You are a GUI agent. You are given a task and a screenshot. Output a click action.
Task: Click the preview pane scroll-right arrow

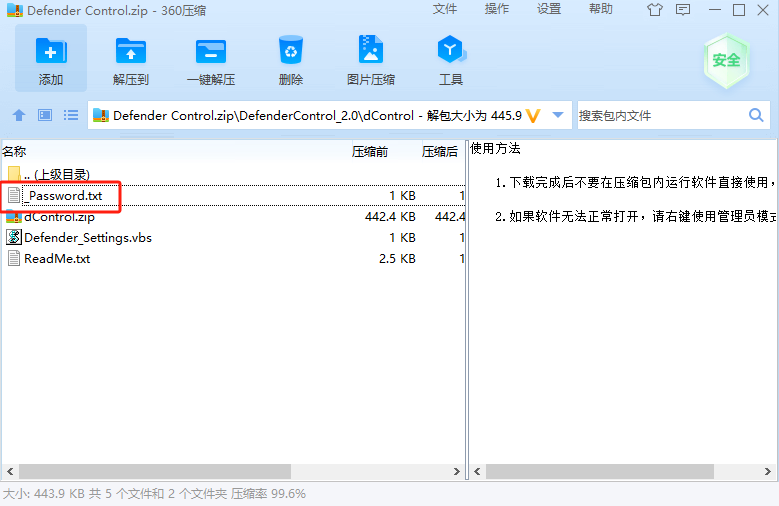pos(768,471)
